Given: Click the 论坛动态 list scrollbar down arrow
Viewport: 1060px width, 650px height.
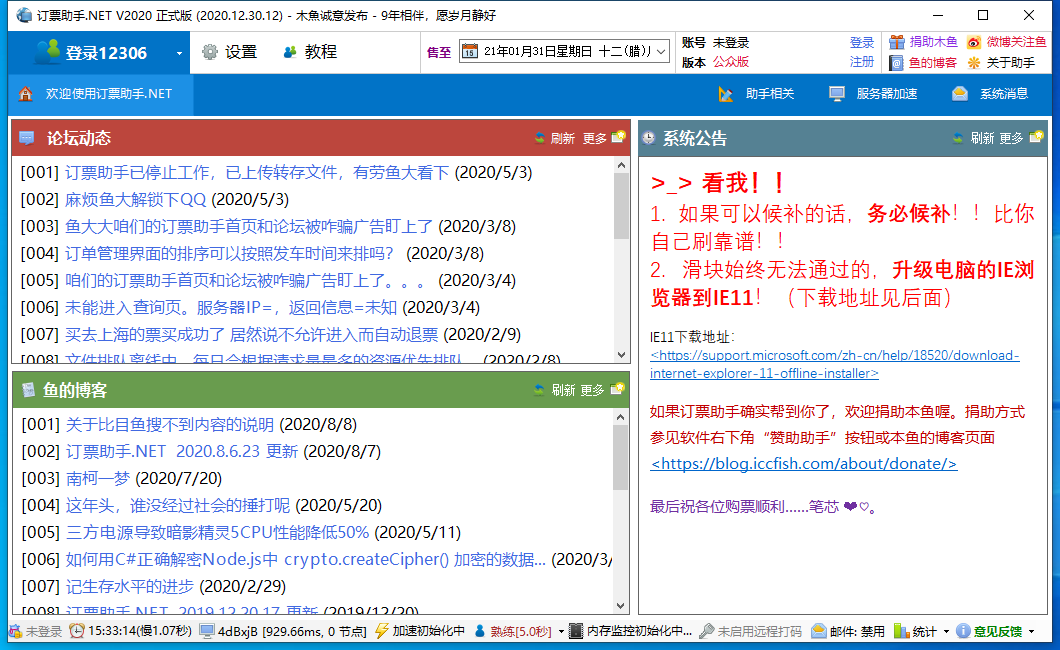Looking at the screenshot, I should (x=621, y=355).
